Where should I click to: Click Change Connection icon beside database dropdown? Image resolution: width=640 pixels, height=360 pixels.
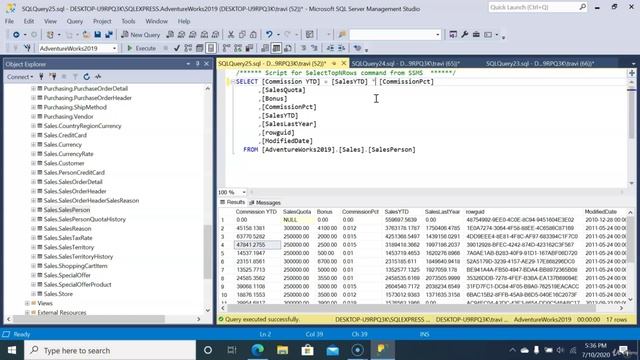click(x=27, y=48)
